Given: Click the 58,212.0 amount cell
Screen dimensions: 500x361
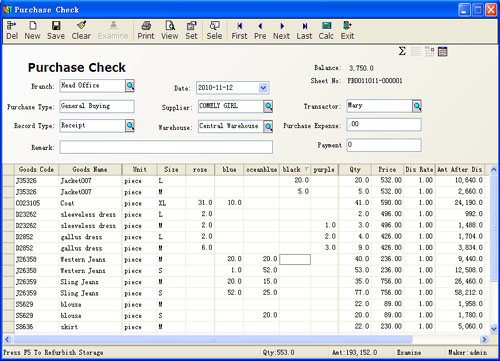Looking at the screenshot, I should tap(460, 293).
